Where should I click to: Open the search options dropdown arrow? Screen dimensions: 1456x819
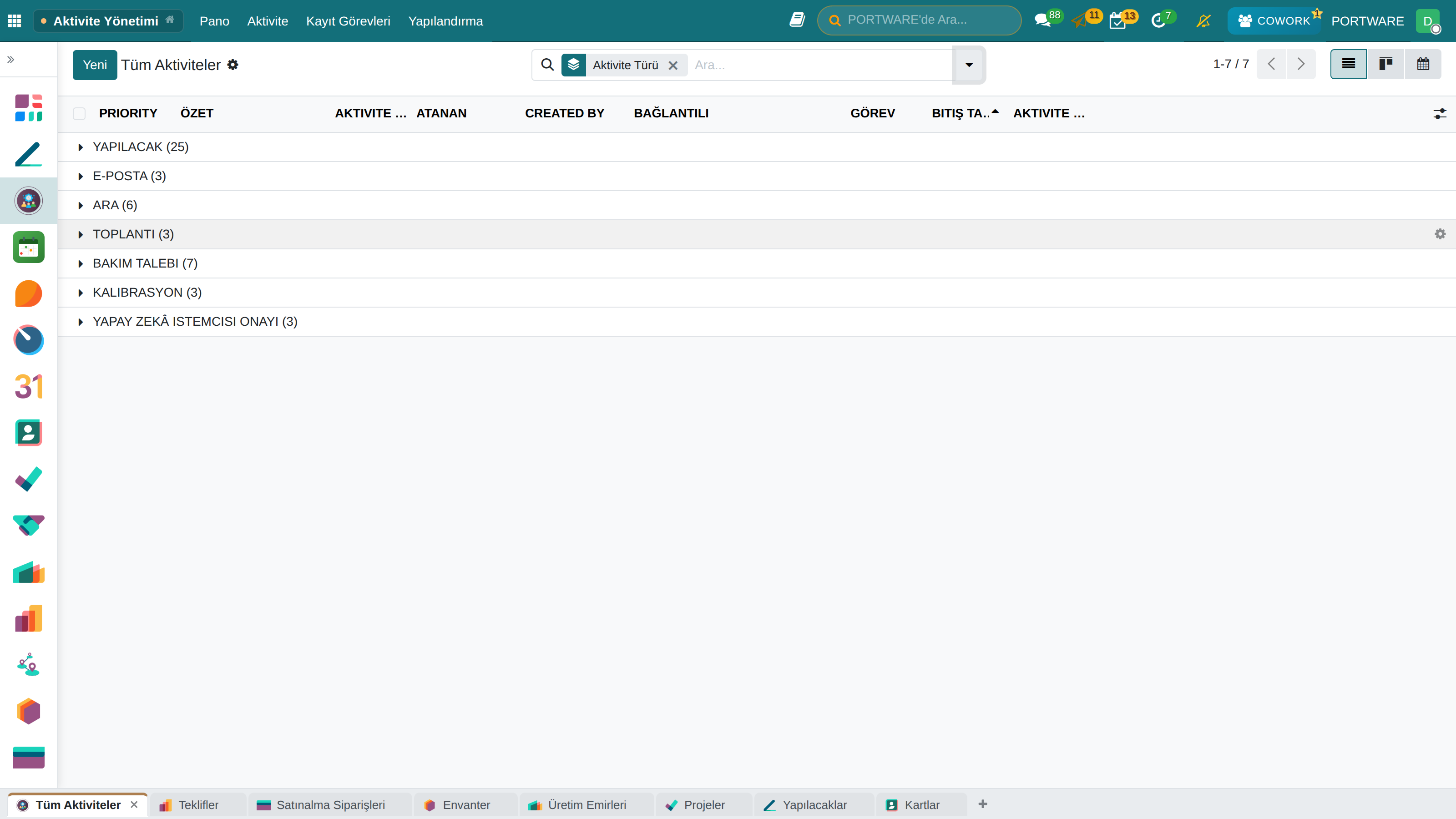pos(969,65)
